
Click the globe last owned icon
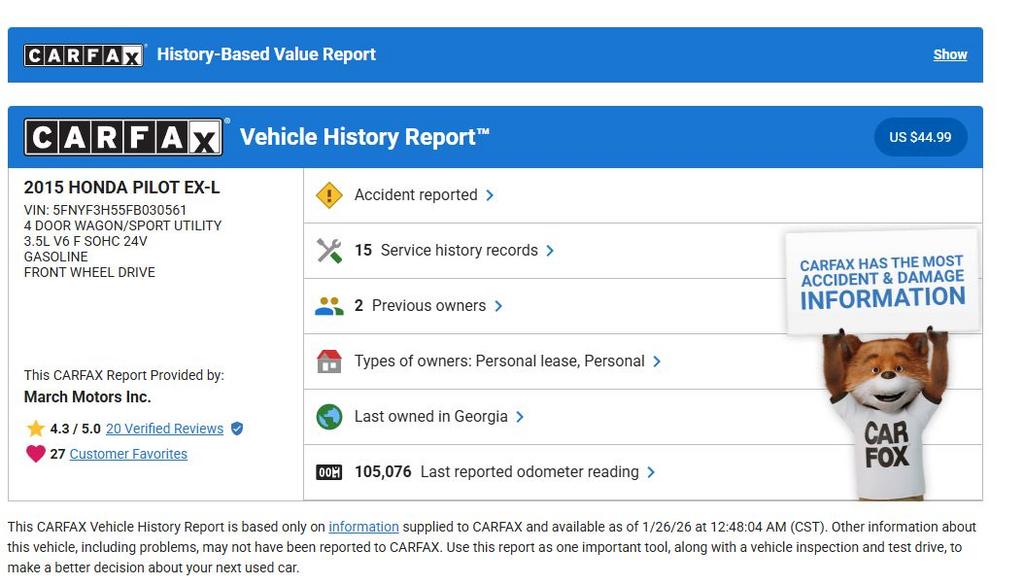(x=329, y=417)
